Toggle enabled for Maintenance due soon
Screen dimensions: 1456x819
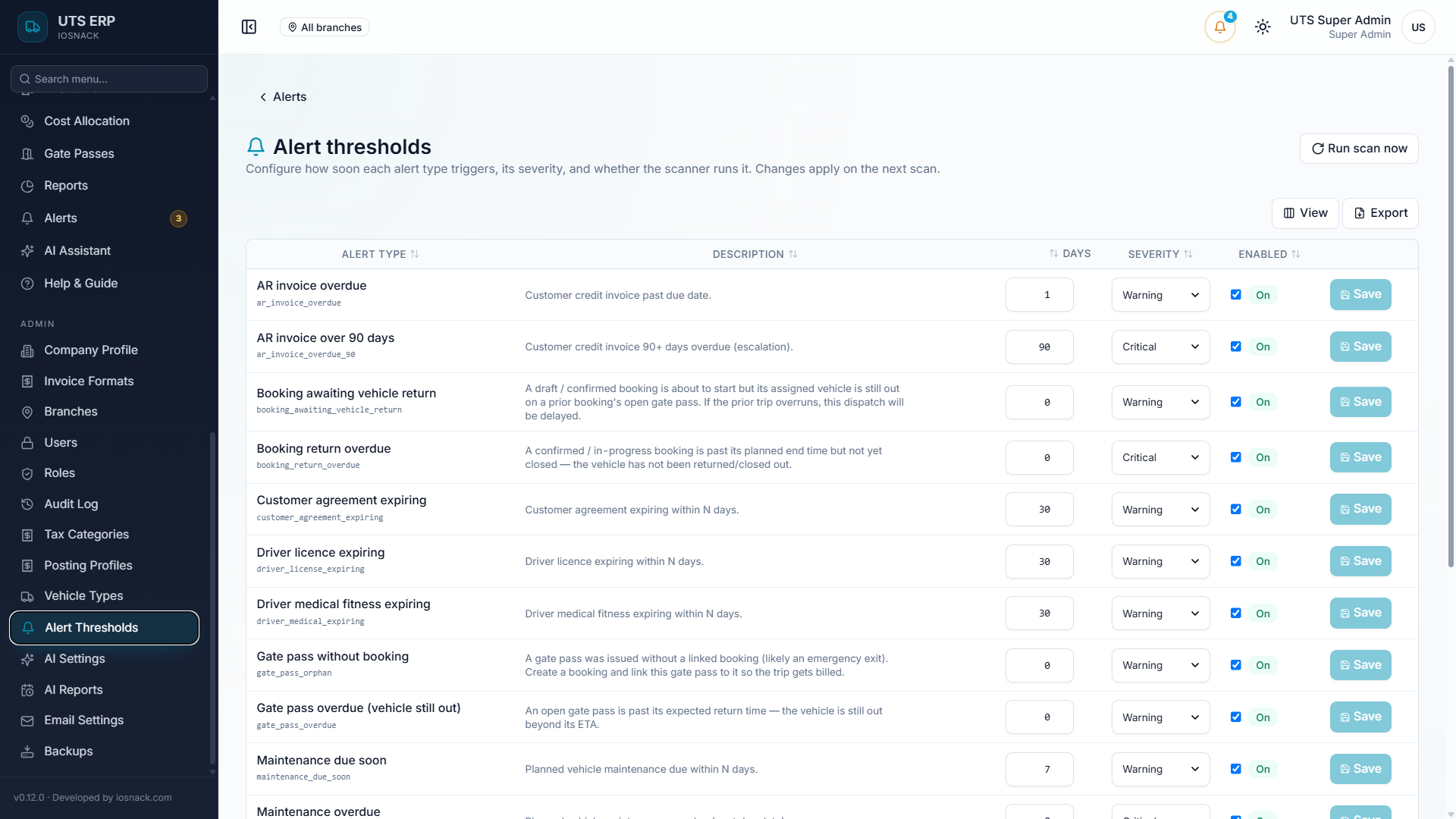click(x=1235, y=769)
